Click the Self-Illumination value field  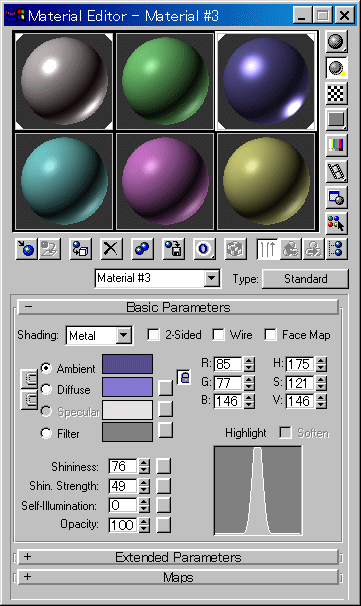[123, 505]
